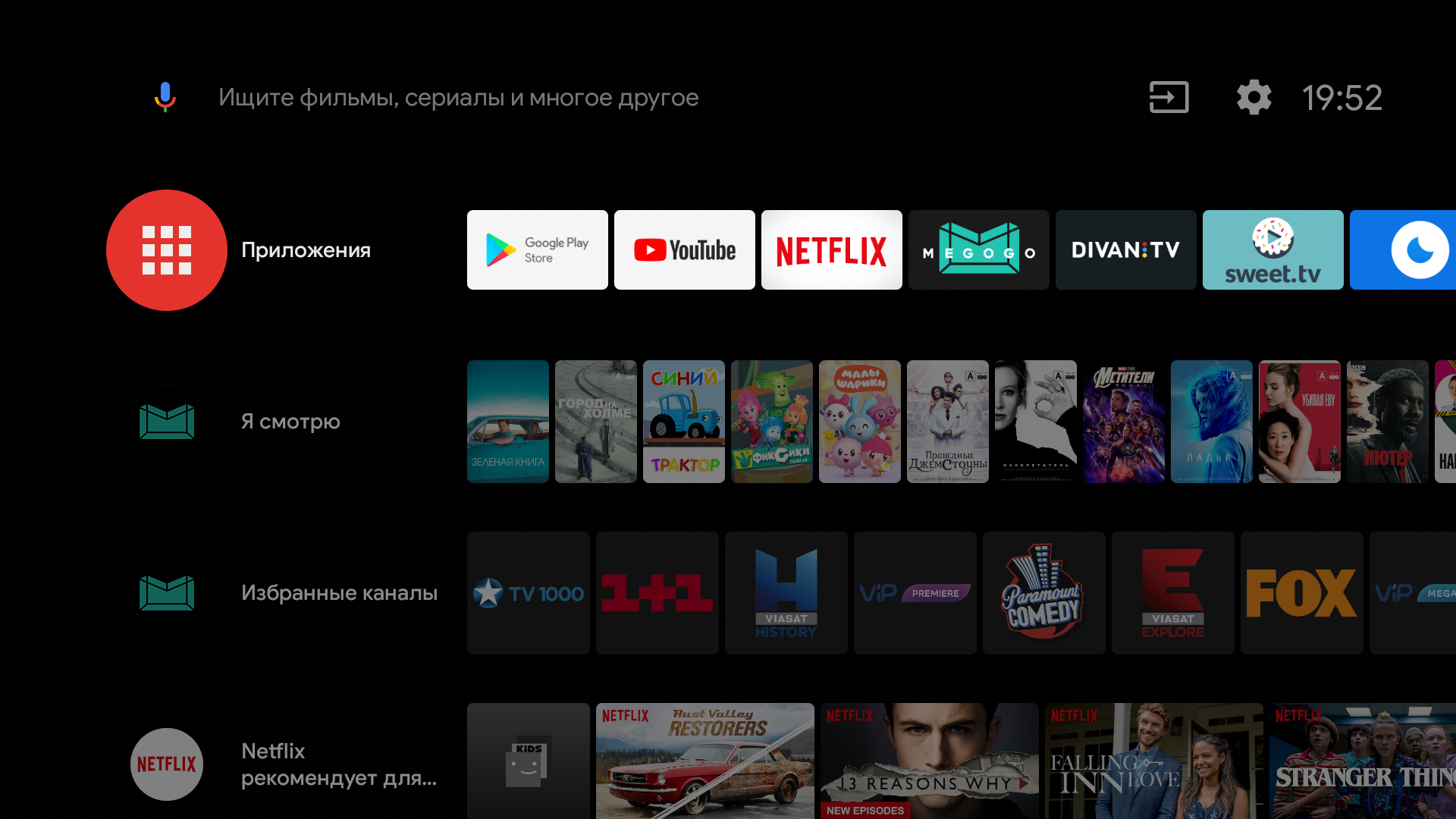This screenshot has width=1456, height=819.
Task: Open the 'Ладья' blue poster
Action: (x=1212, y=422)
